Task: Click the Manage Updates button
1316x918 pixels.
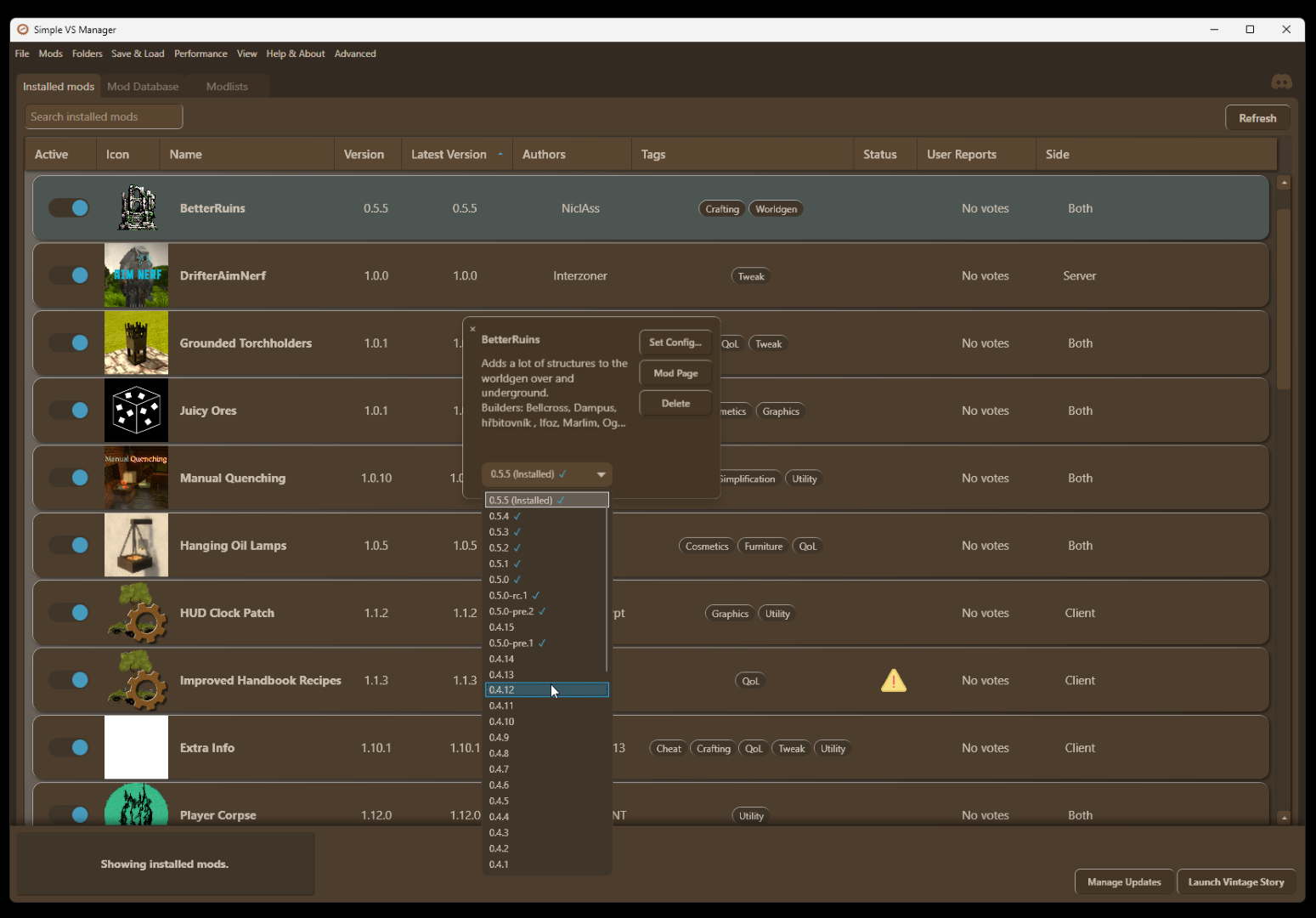Action: tap(1124, 882)
